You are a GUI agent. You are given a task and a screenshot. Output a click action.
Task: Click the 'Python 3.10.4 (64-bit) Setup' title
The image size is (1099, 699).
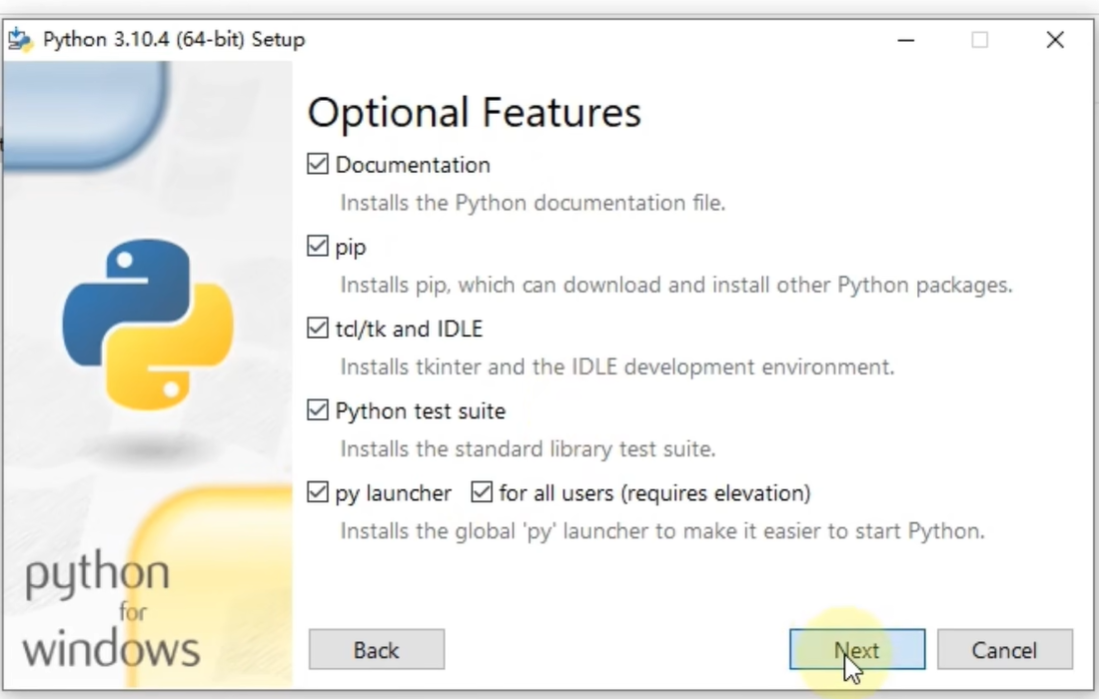(x=174, y=40)
